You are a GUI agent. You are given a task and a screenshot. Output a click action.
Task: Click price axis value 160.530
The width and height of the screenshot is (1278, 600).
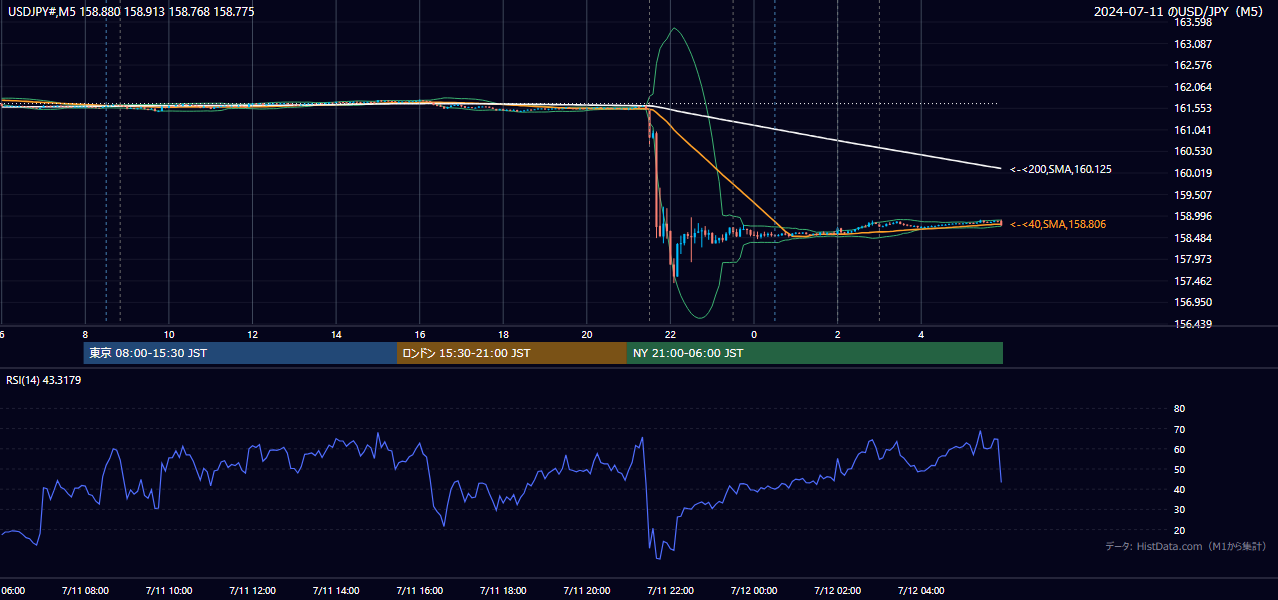pyautogui.click(x=1192, y=151)
